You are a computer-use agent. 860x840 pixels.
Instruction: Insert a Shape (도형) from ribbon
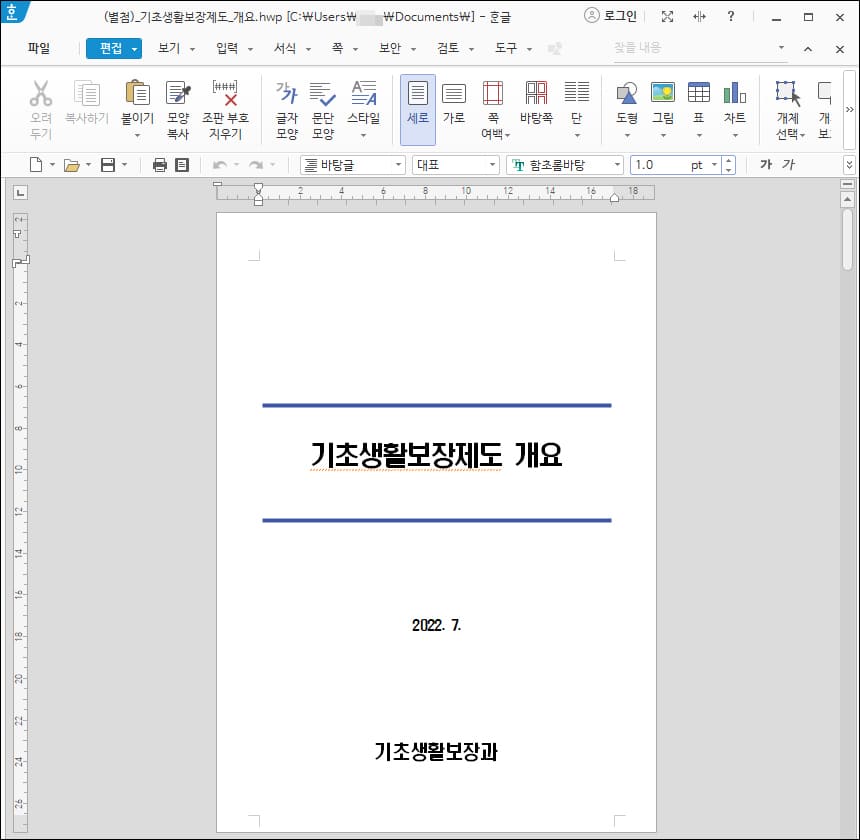[x=627, y=93]
